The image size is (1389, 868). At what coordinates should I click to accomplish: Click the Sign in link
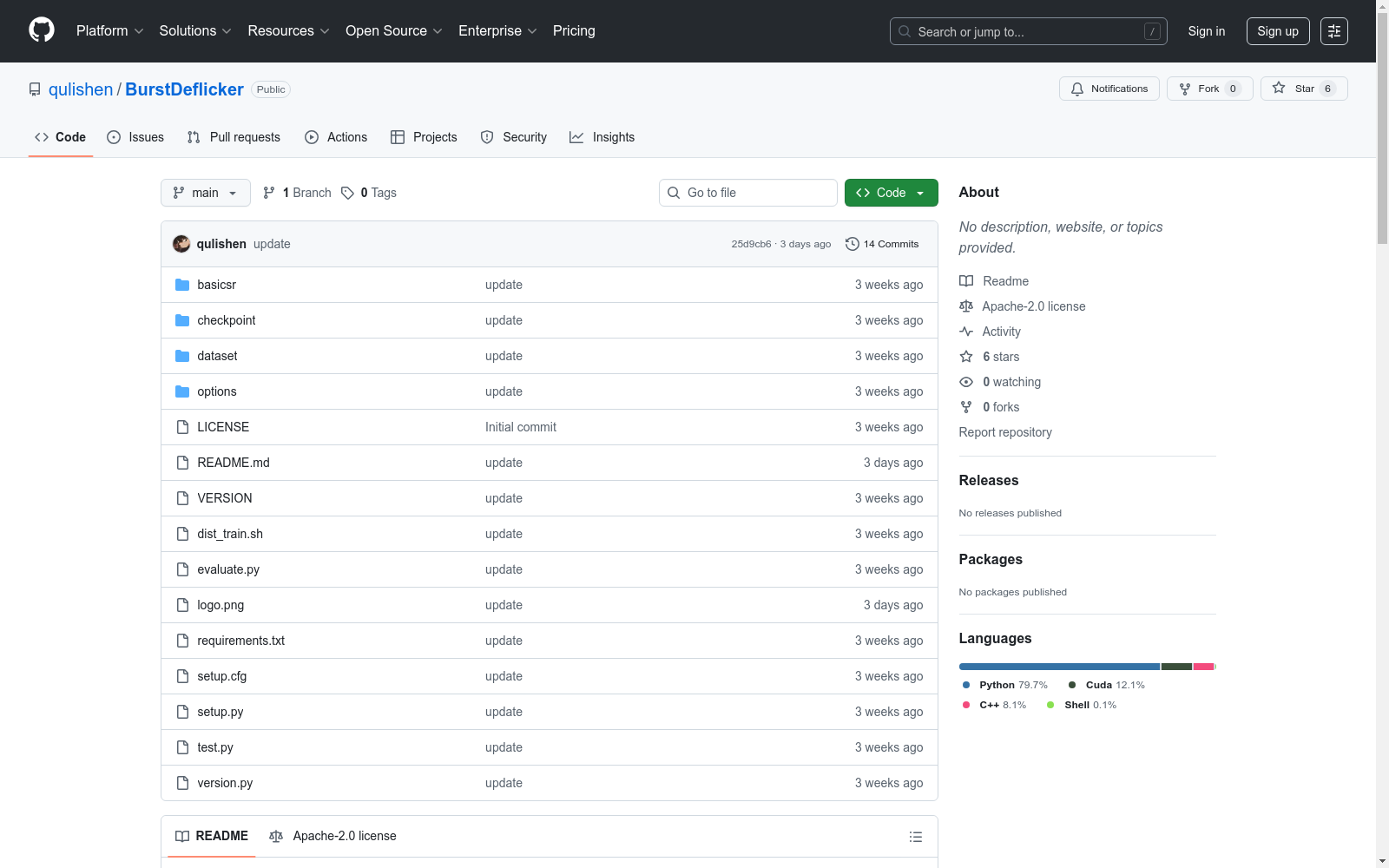pos(1207,31)
